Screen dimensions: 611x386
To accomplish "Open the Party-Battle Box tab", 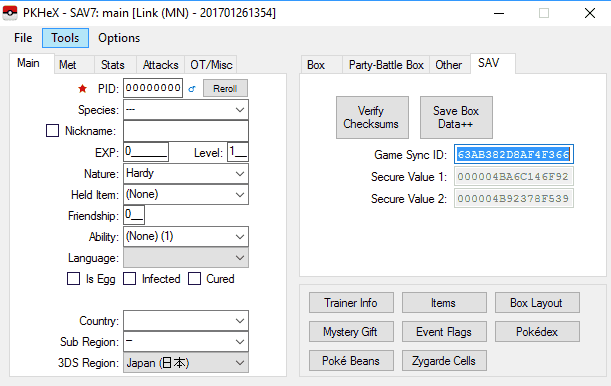I will pos(386,65).
